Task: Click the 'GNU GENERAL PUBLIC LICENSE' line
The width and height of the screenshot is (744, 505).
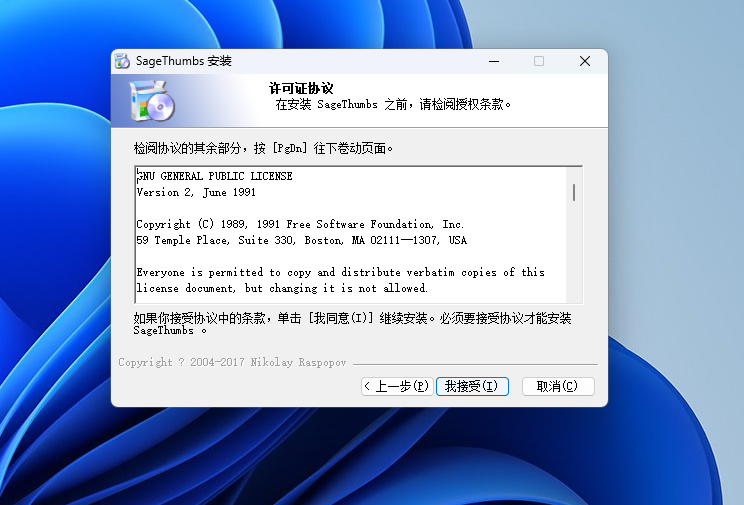Action: [x=214, y=176]
